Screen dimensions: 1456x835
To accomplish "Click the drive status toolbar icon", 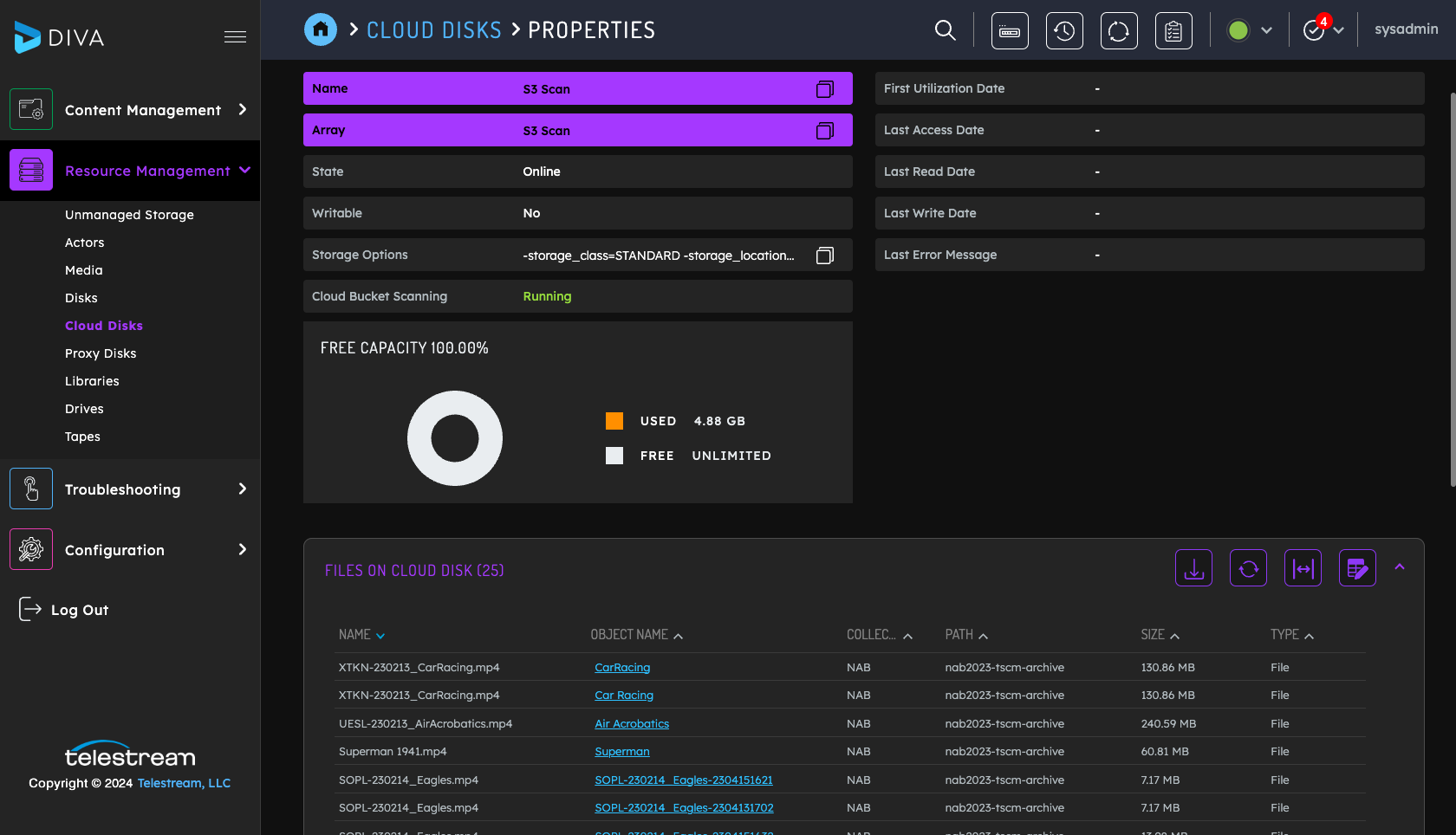I will [1010, 31].
